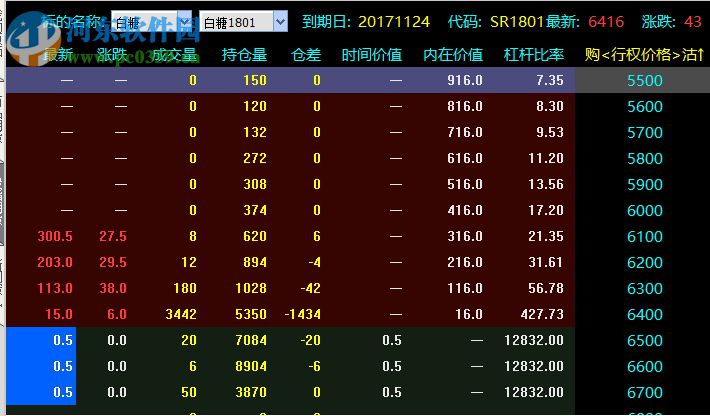
Task: Click change value 27.5
Action: click(113, 236)
